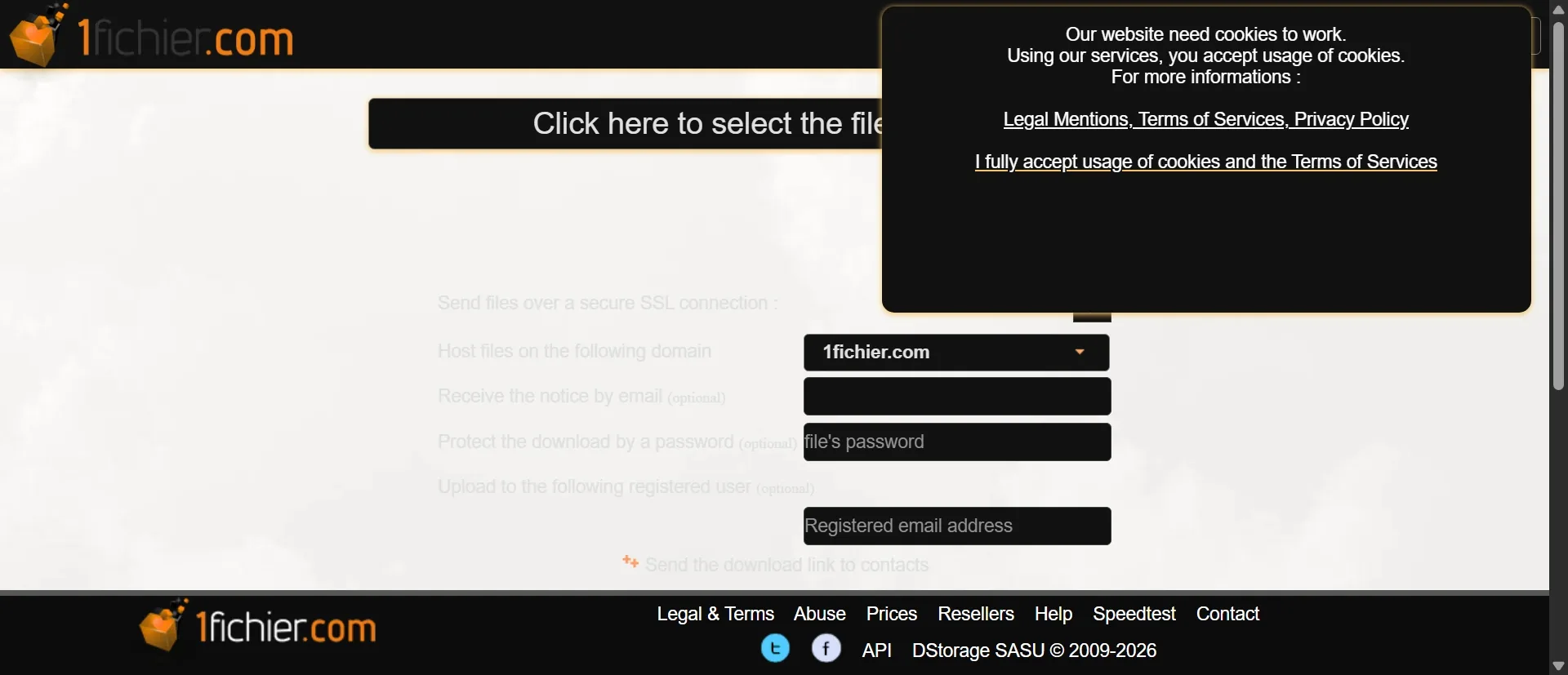The image size is (1568, 675).
Task: Focus the Registered email address field
Action: pyautogui.click(x=957, y=526)
